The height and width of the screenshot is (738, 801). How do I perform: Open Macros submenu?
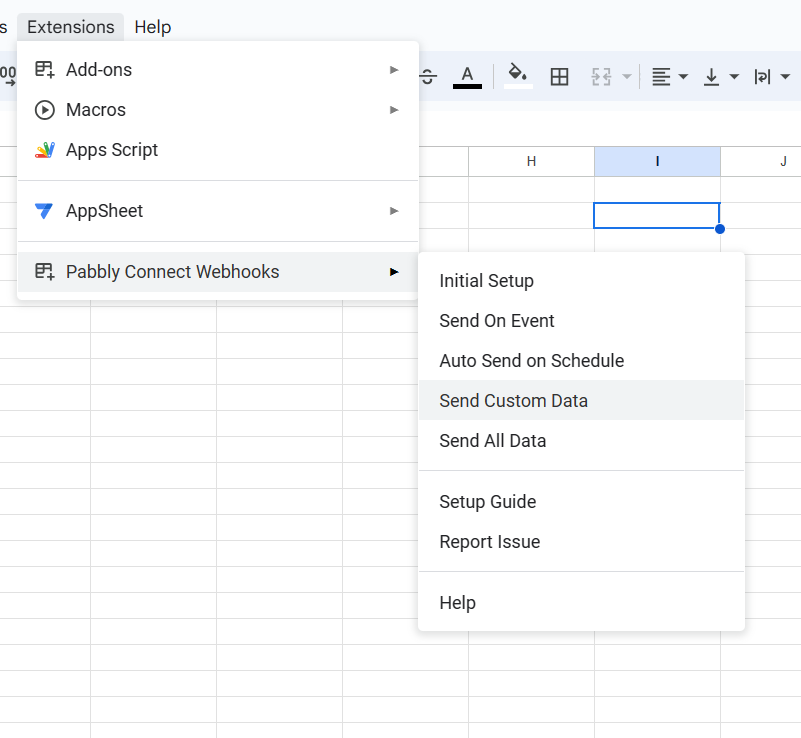pyautogui.click(x=218, y=110)
